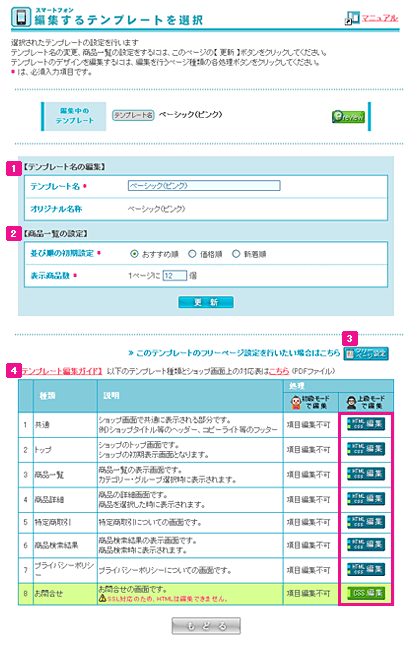The image size is (405, 648).
Task: Click HTML/CSS 編集 for 商品一覧 row
Action: pos(366,474)
